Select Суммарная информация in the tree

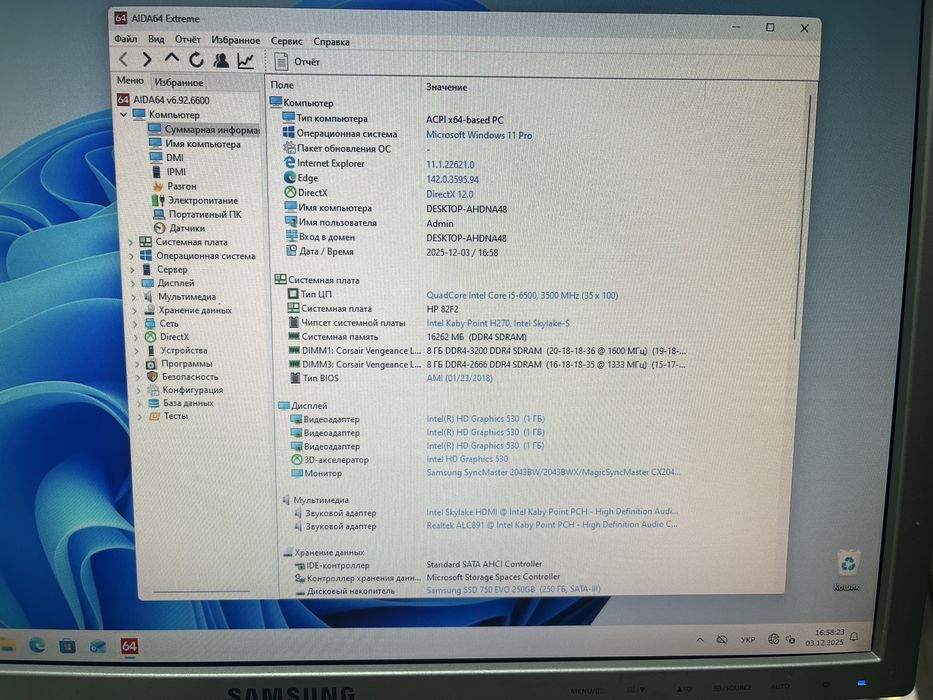[203, 129]
